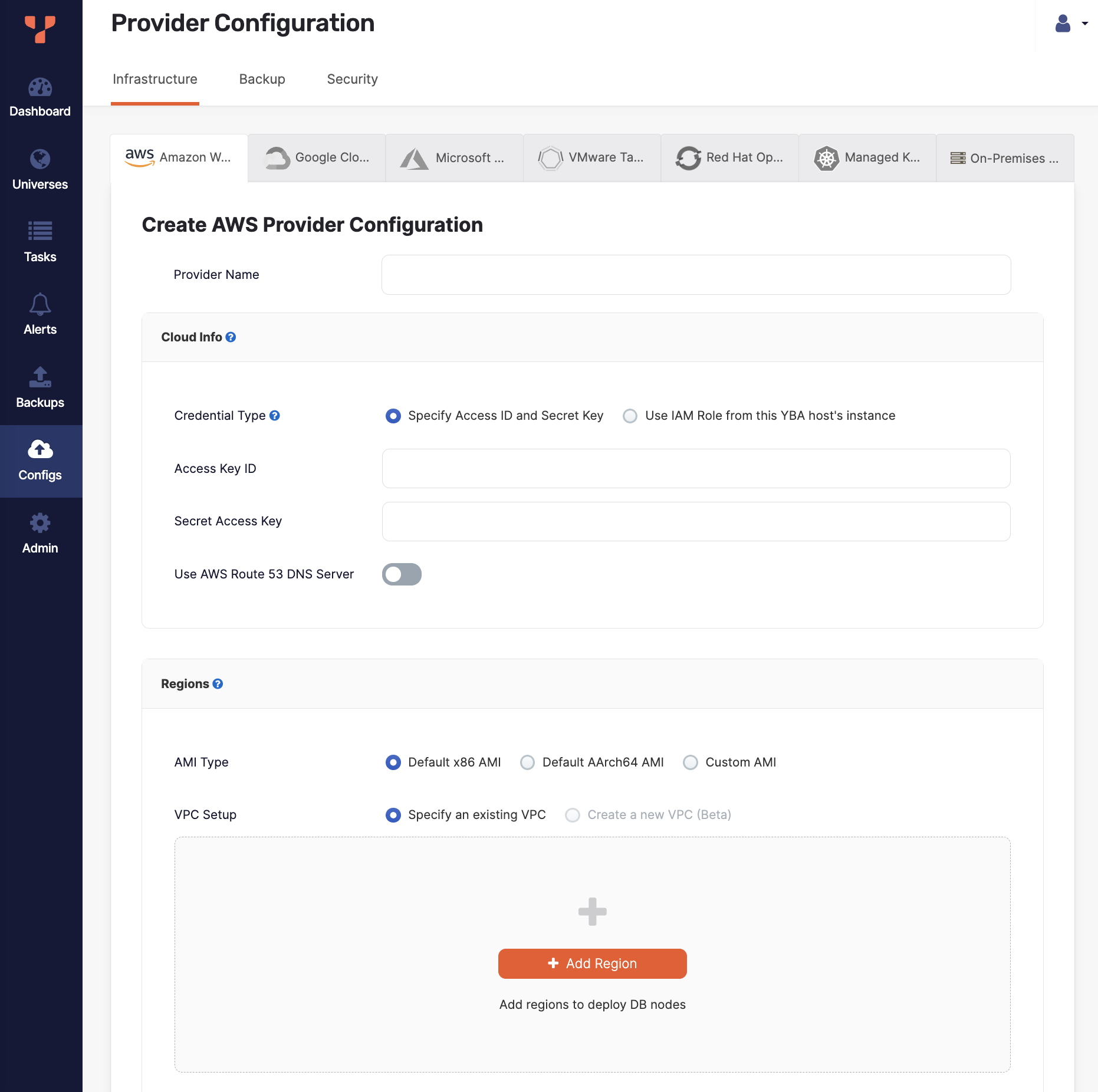
Task: Click the 'VPC Setup' label
Action: click(205, 815)
